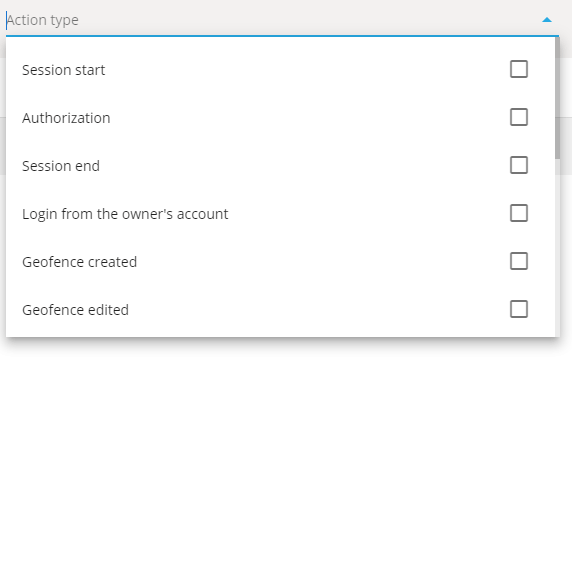Collapse the Action type dropdown arrow
The image size is (572, 572).
pos(546,20)
